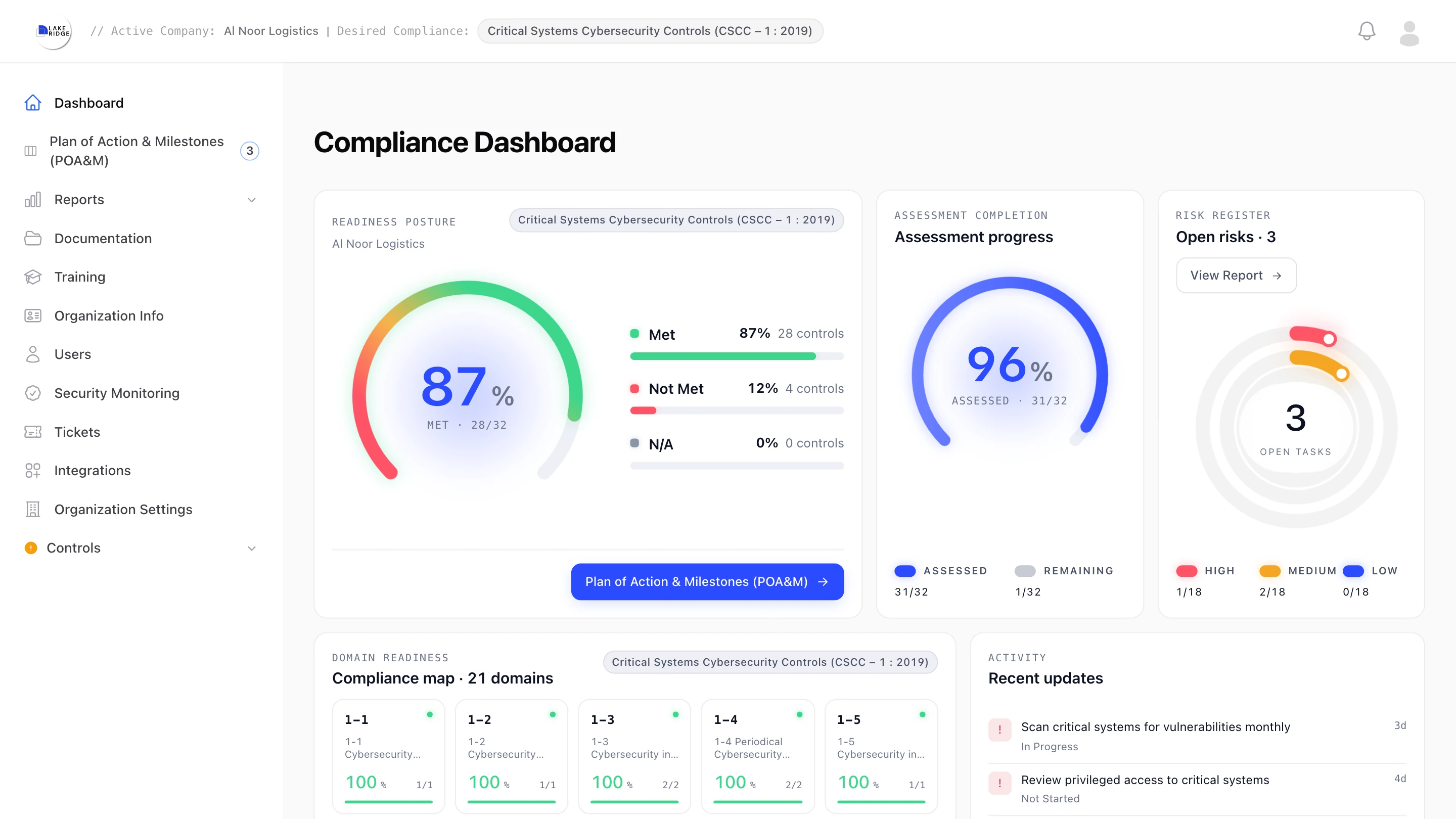Open the Scan critical systems update
The image size is (1456, 819).
1197,736
